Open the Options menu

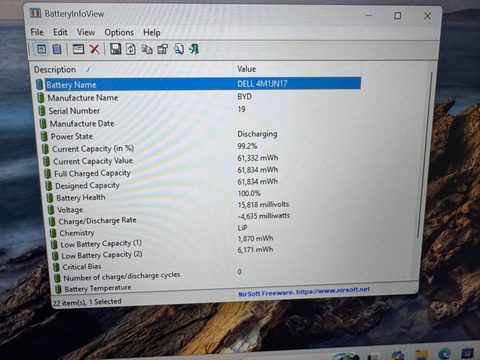(x=119, y=32)
